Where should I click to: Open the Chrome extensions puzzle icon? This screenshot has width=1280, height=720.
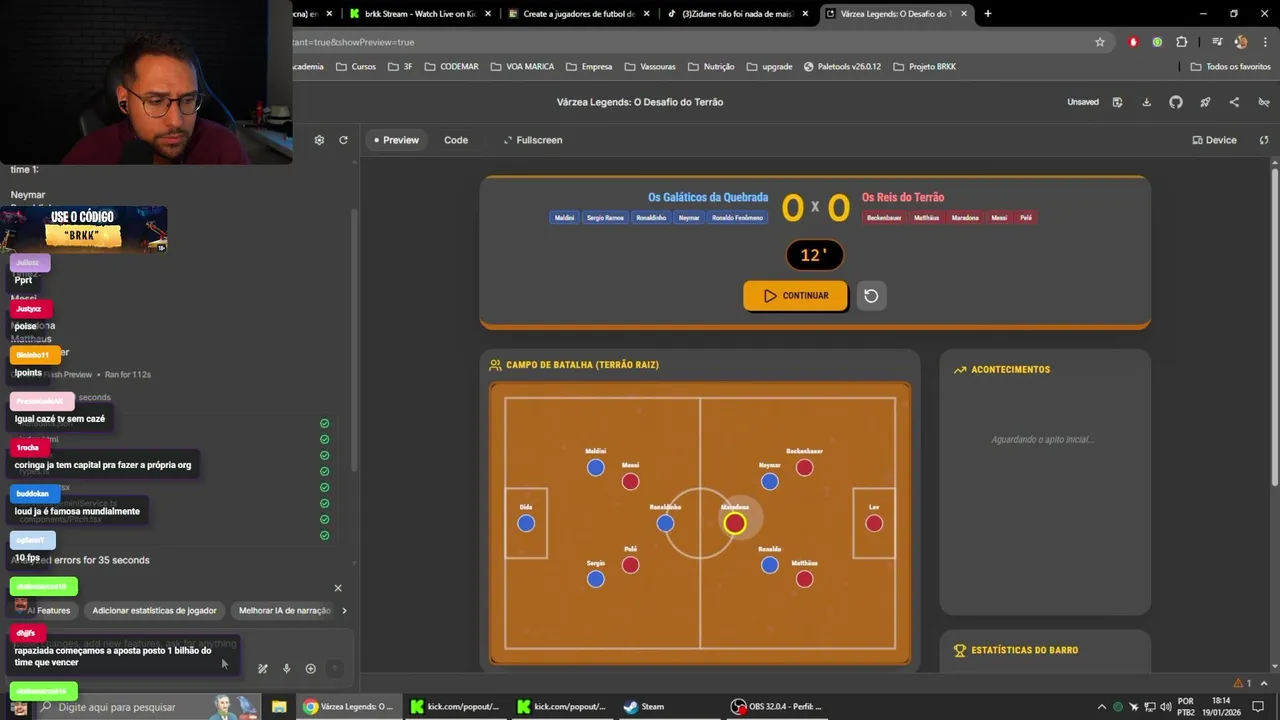[x=1181, y=42]
